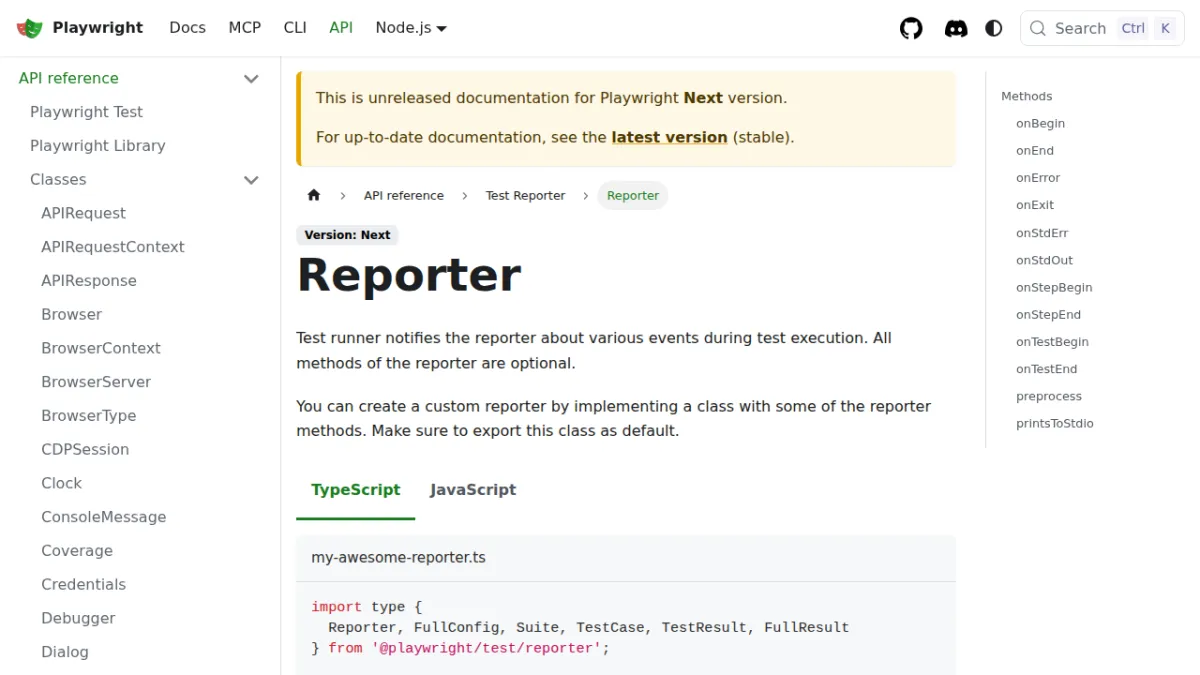The height and width of the screenshot is (675, 1200).
Task: Open the CDPSession class page
Action: pos(85,450)
